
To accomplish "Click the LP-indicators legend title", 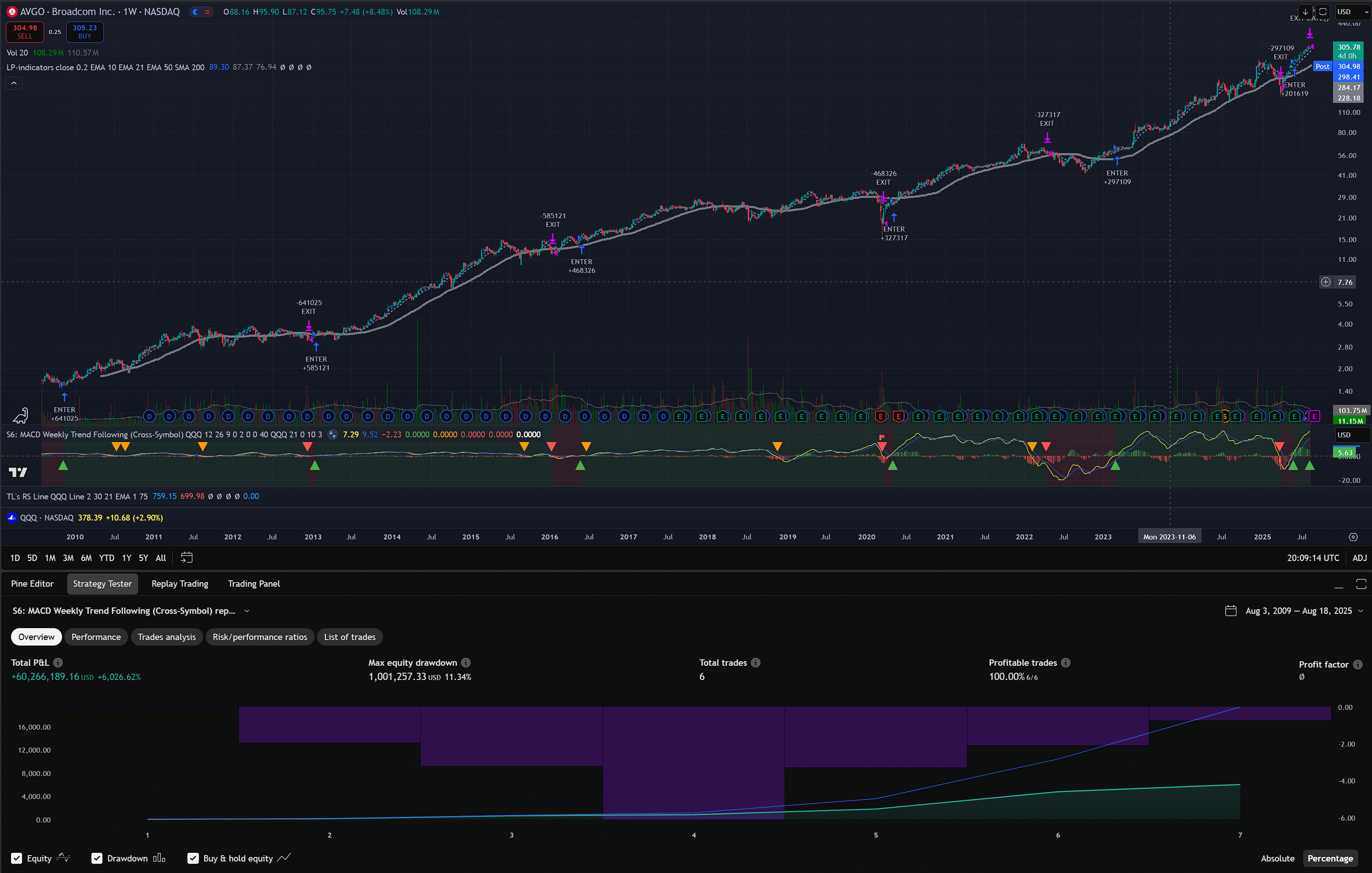I will pos(105,67).
